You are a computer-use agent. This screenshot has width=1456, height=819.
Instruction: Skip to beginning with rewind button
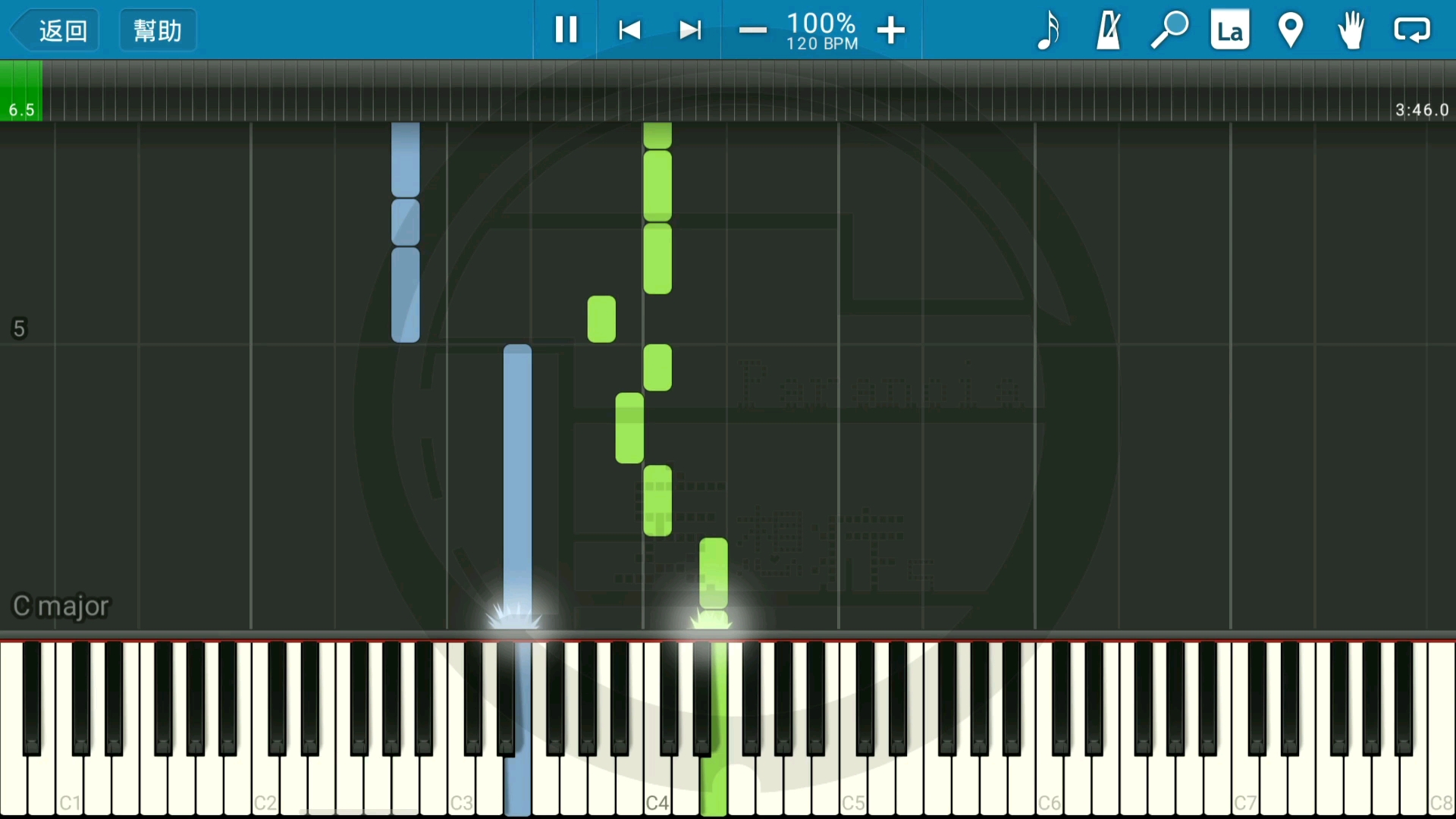[628, 29]
